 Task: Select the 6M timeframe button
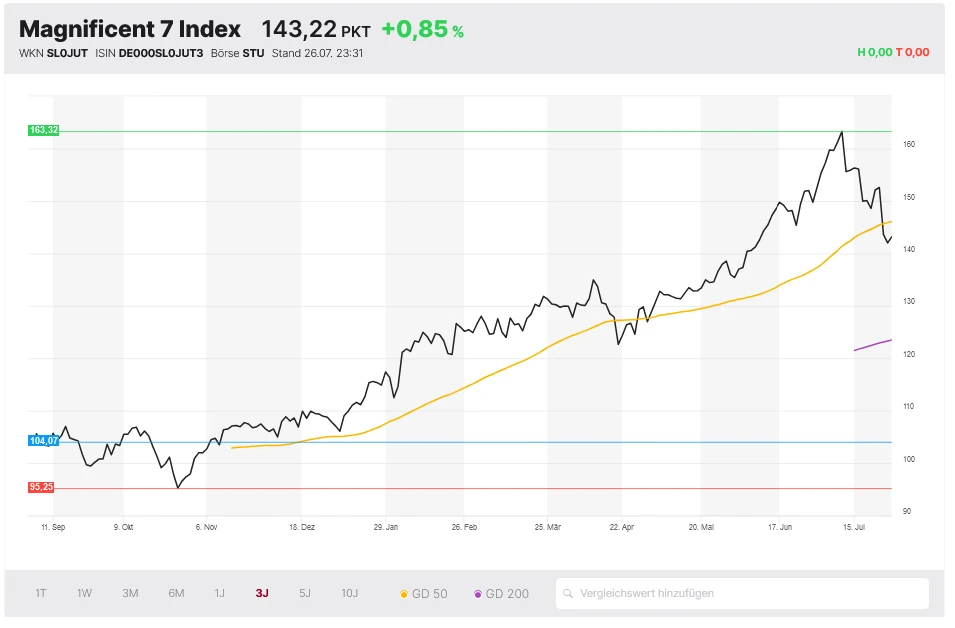tap(175, 592)
